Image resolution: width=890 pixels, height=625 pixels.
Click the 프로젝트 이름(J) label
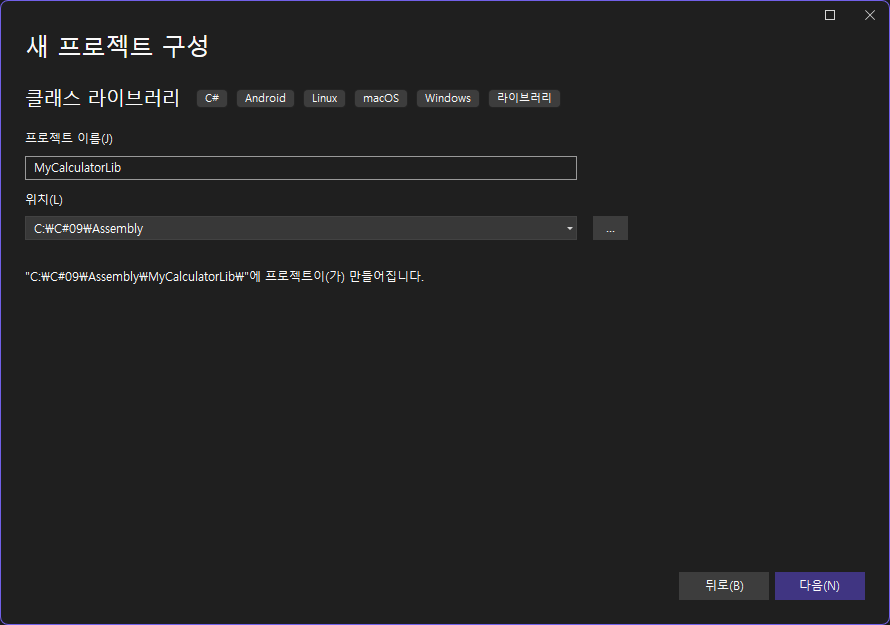point(69,138)
